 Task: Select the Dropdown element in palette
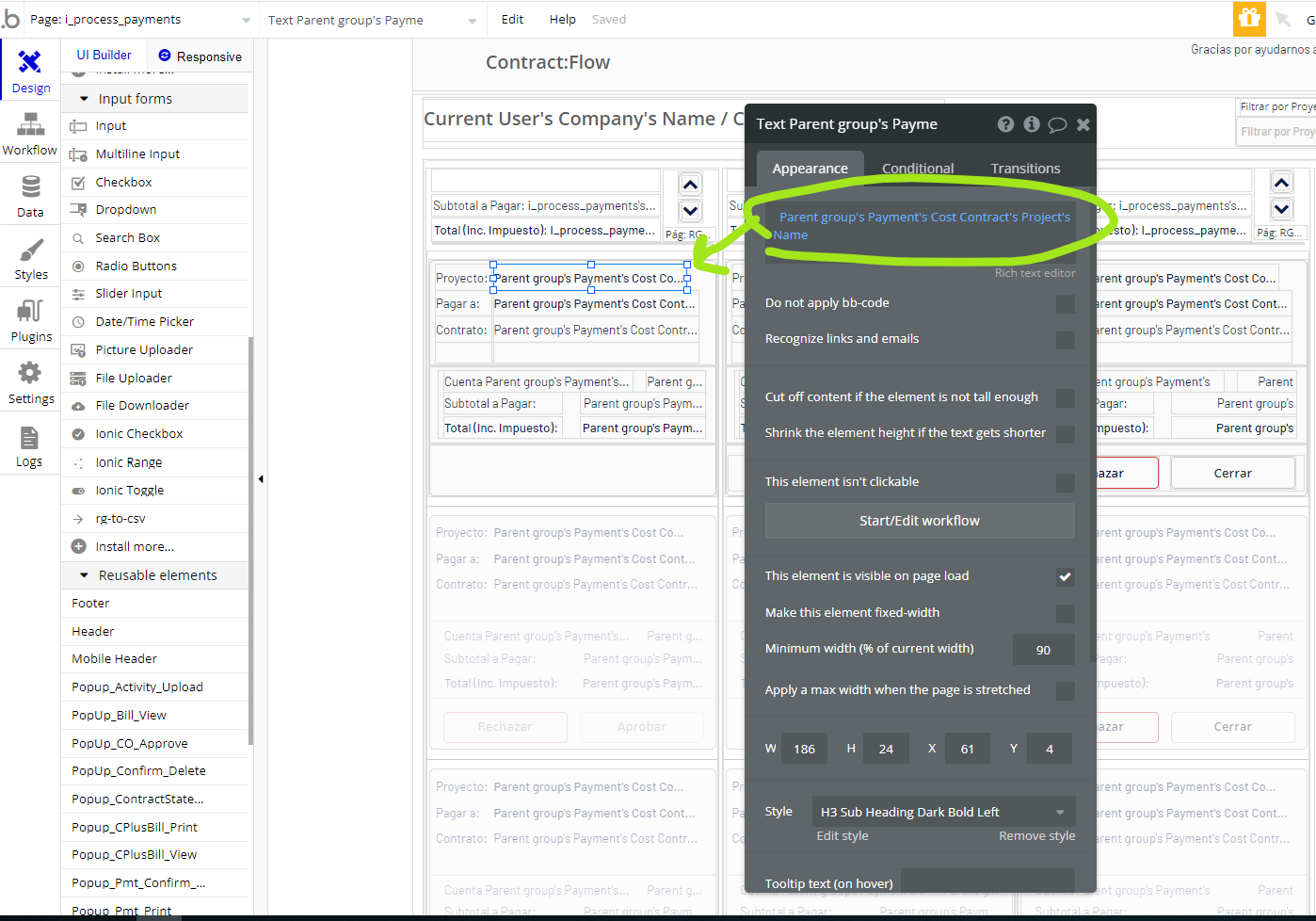(x=155, y=210)
